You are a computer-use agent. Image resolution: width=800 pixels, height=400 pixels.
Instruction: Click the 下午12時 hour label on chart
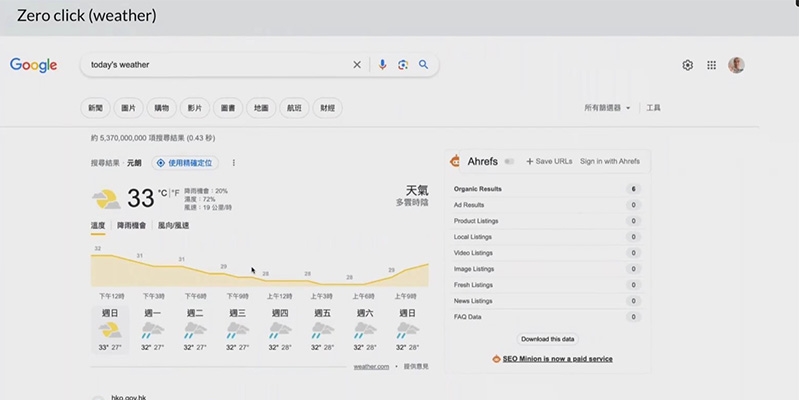coord(112,296)
